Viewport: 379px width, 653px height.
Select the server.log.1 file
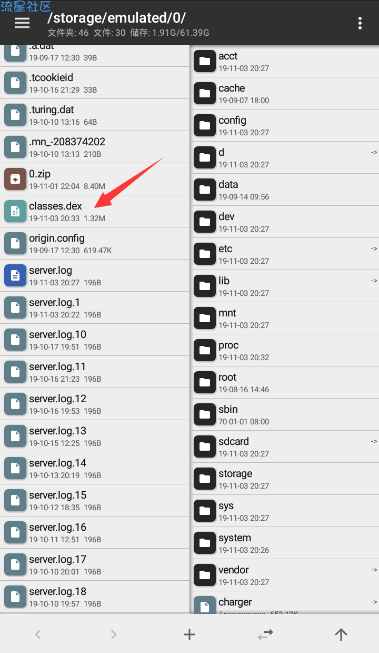(95, 308)
